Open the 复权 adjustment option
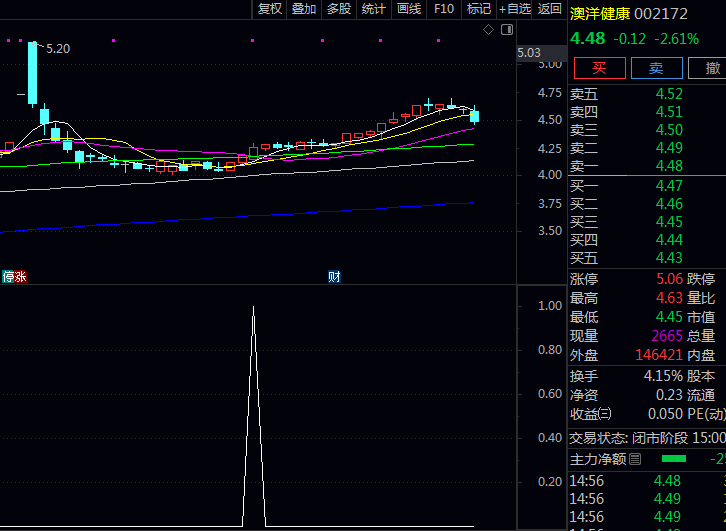 pyautogui.click(x=269, y=9)
